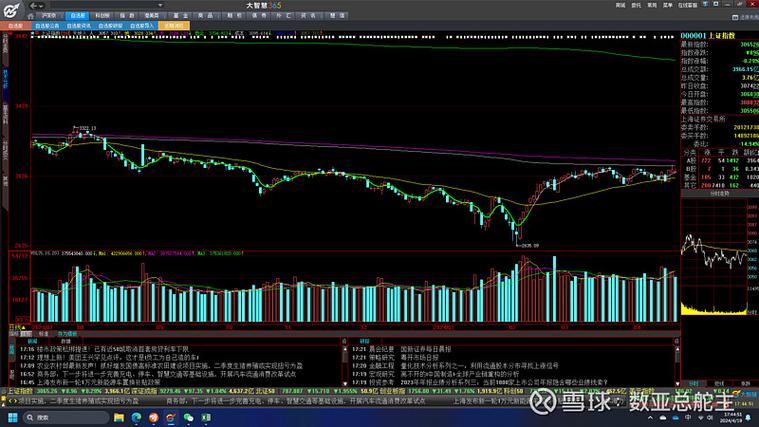
Task: Open the 17:09 农业农村部 news headline
Action: click(161, 366)
